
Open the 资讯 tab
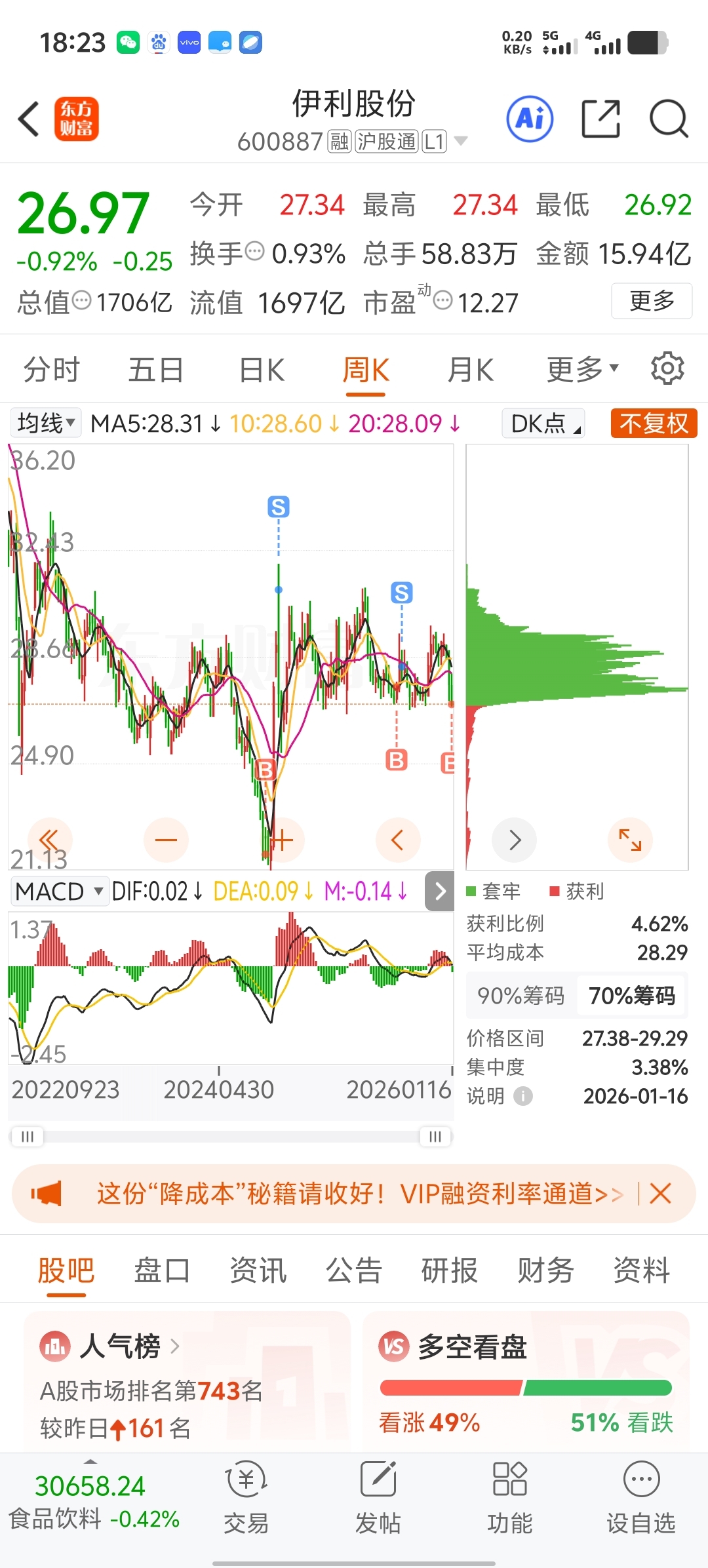(258, 1270)
